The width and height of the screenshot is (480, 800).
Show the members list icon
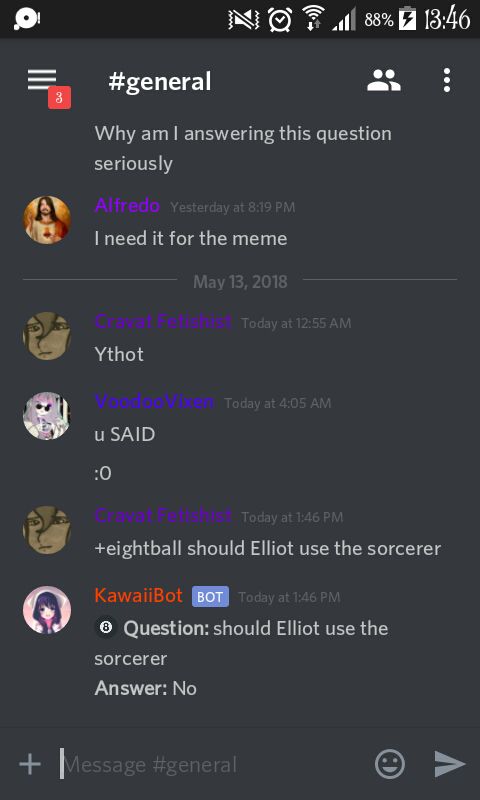pos(384,81)
